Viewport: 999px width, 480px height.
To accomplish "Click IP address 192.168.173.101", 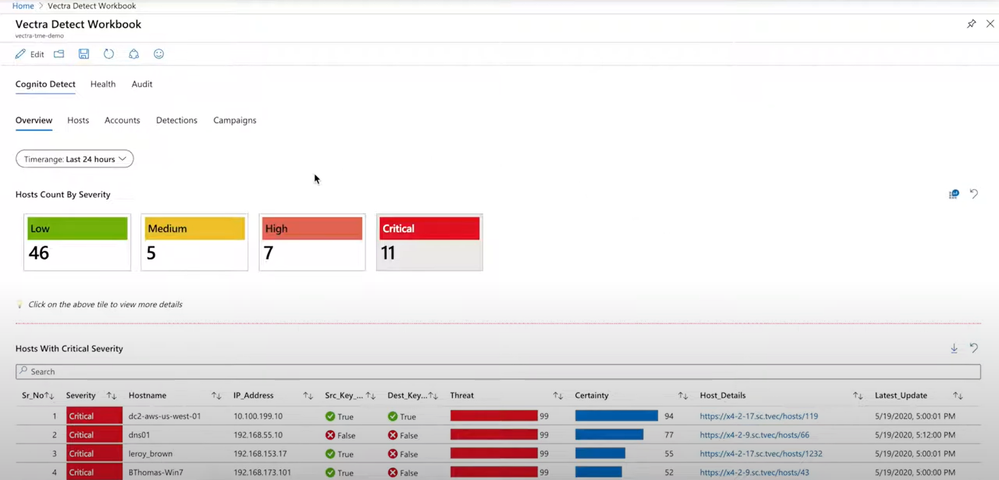I will (262, 472).
